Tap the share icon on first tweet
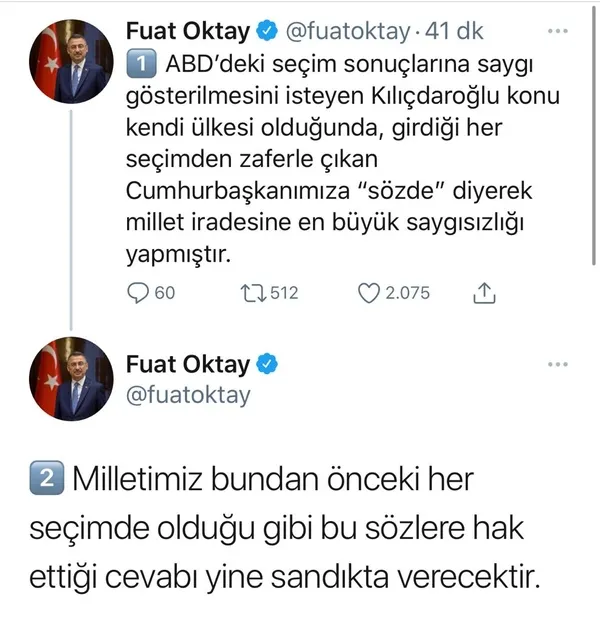Viewport: 600px width, 622px height. click(x=483, y=293)
